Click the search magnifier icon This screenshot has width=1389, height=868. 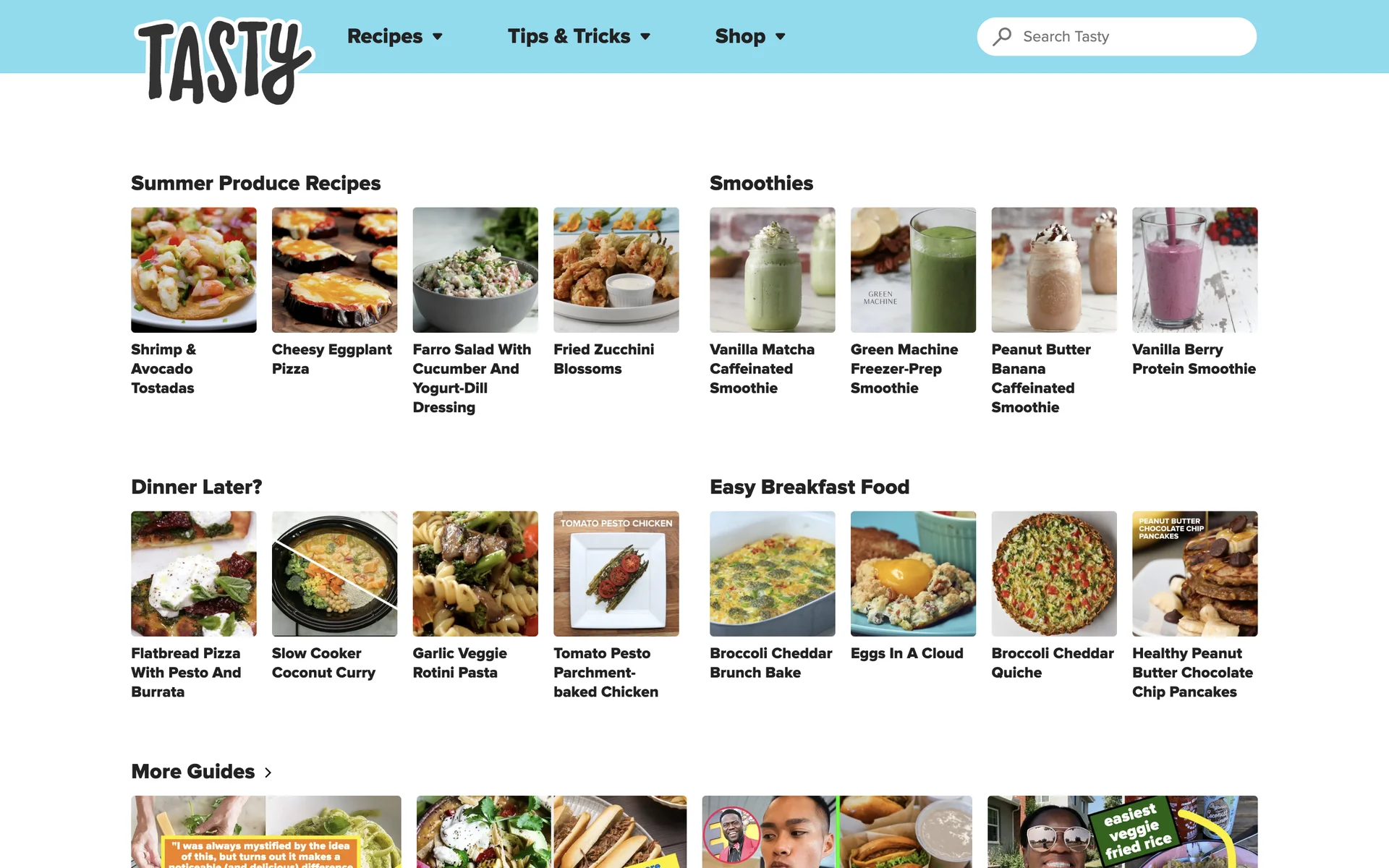1002,36
